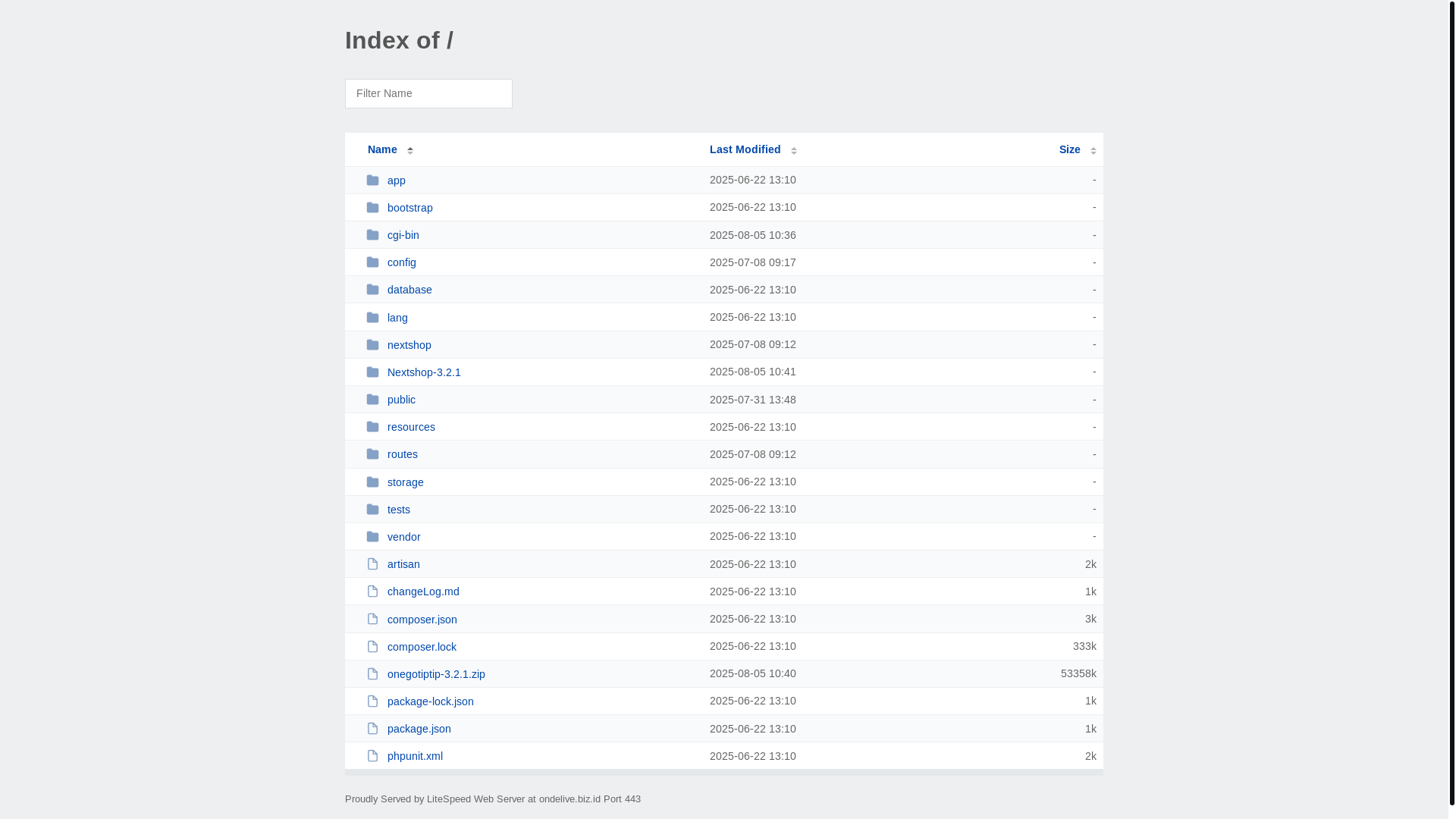The image size is (1456, 819).
Task: Open the lang directory link
Action: pos(397,318)
